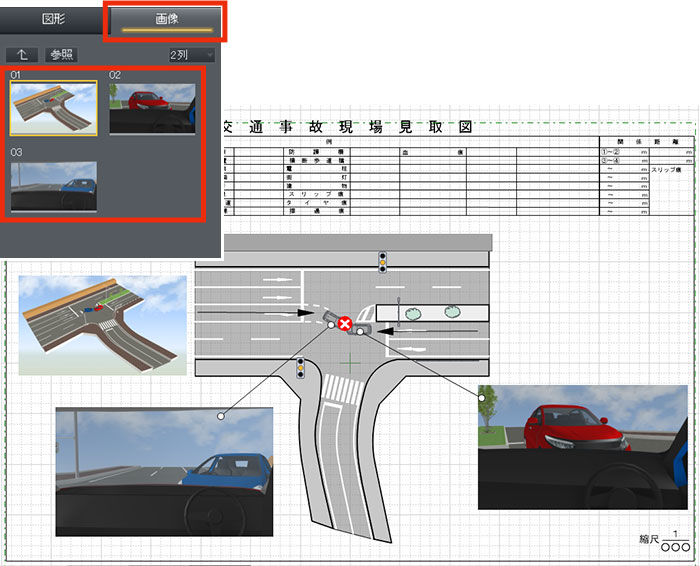Select the upper traffic light symbol
The width and height of the screenshot is (700, 566).
[381, 262]
